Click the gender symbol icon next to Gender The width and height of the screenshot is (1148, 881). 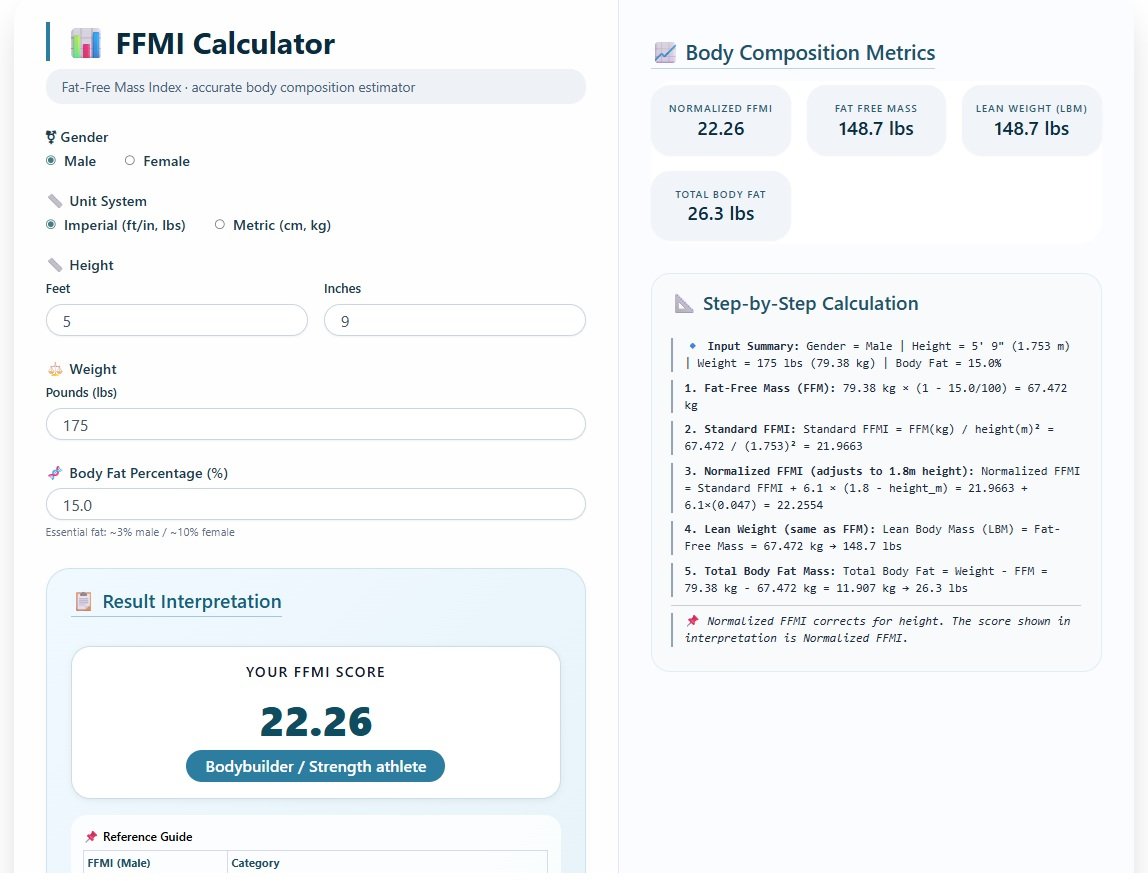[x=51, y=137]
